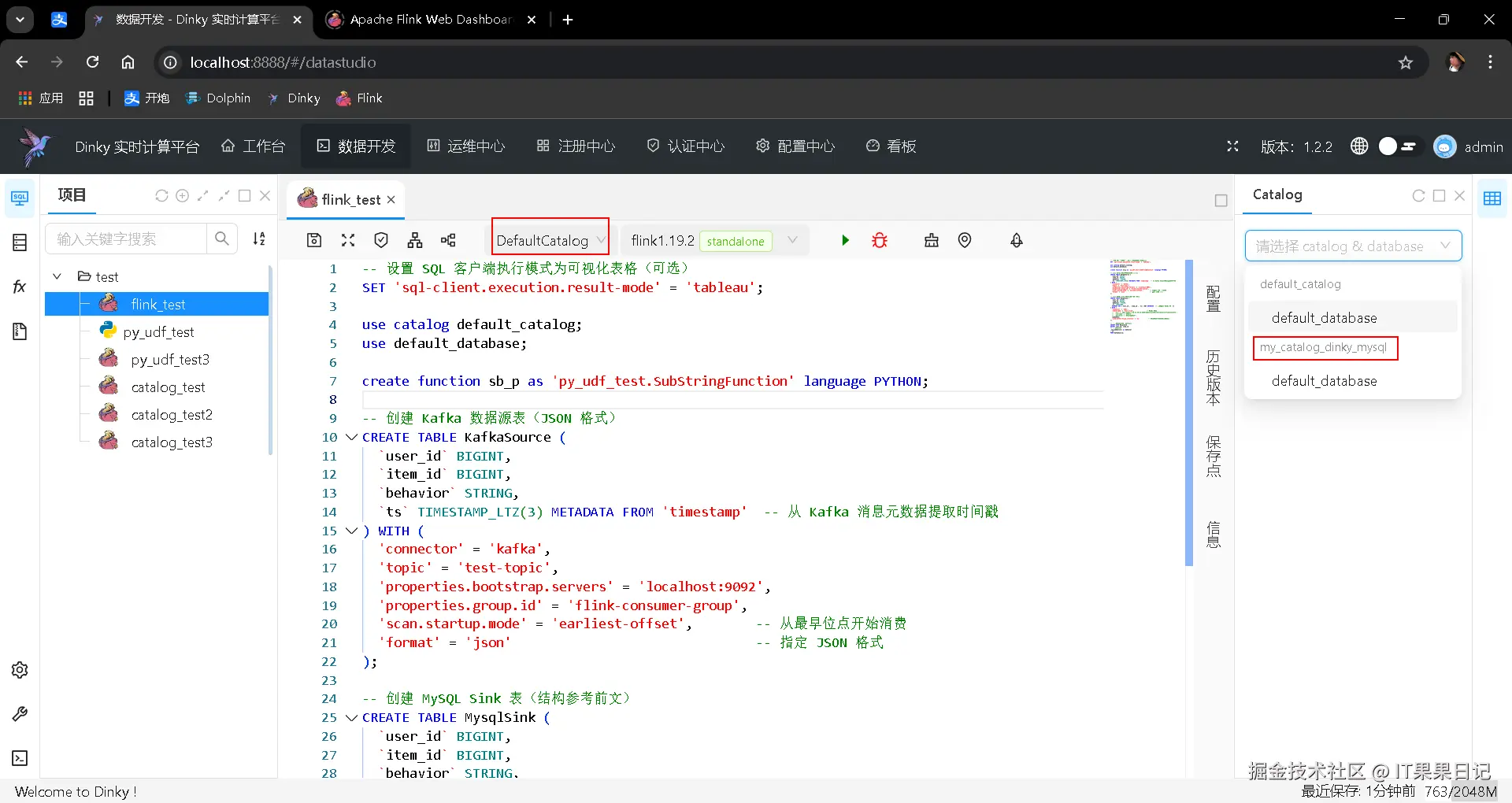Click the broom format SQL icon
1512x803 pixels.
[932, 240]
